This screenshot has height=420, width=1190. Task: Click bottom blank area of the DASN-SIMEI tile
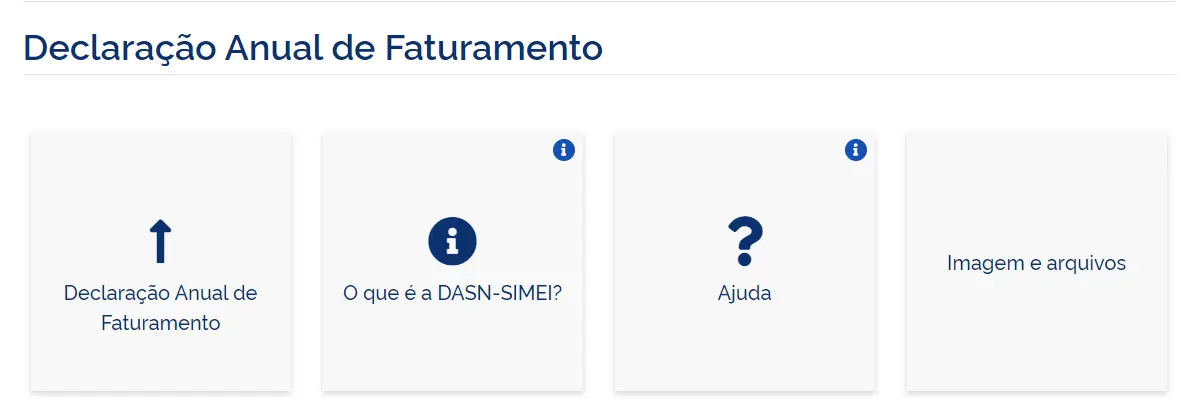[x=452, y=355]
